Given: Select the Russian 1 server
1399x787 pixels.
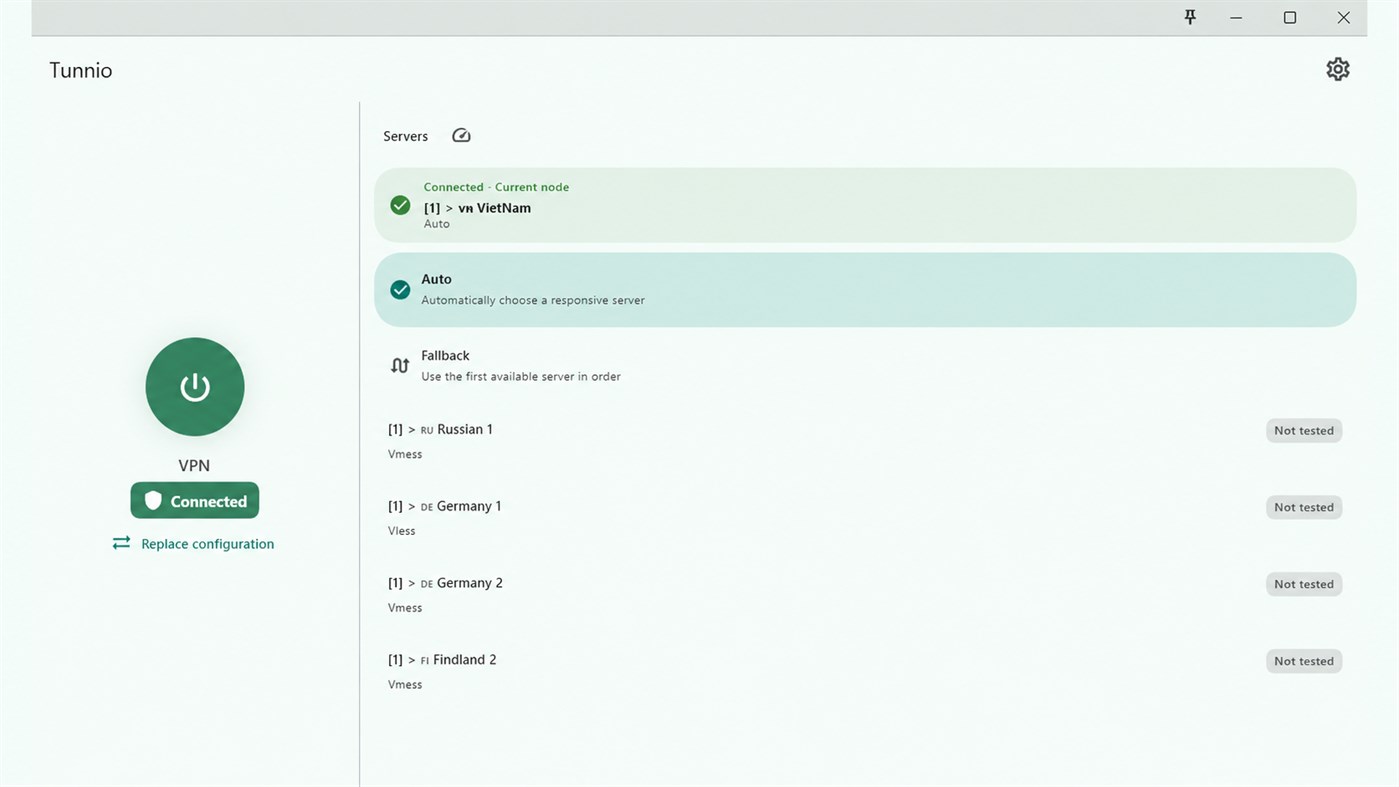Looking at the screenshot, I should (865, 441).
